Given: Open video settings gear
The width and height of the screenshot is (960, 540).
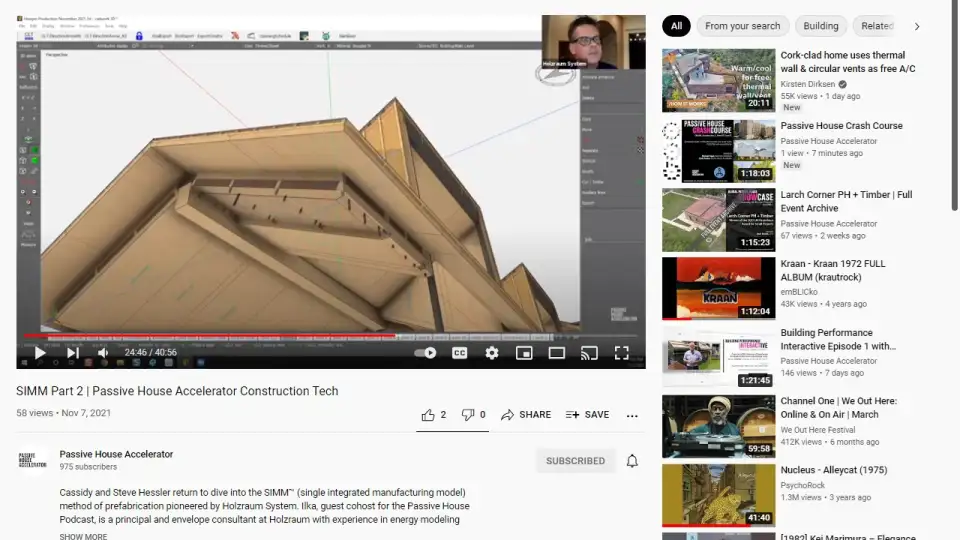Looking at the screenshot, I should point(492,353).
